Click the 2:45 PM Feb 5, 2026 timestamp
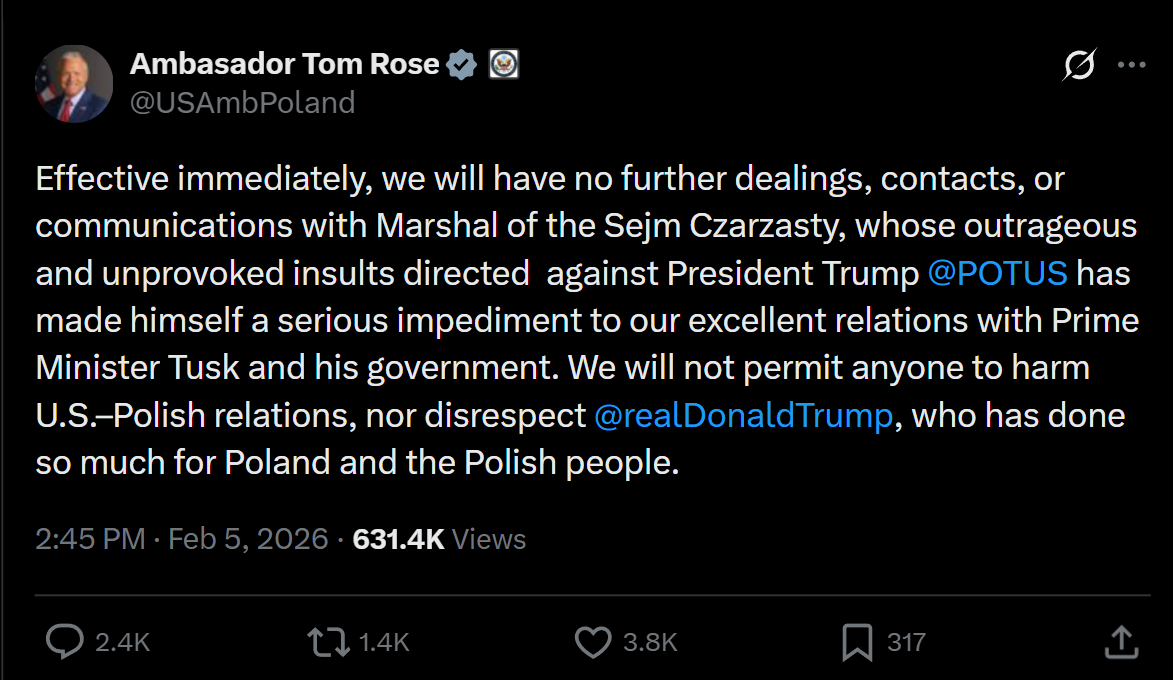1173x680 pixels. tap(181, 539)
